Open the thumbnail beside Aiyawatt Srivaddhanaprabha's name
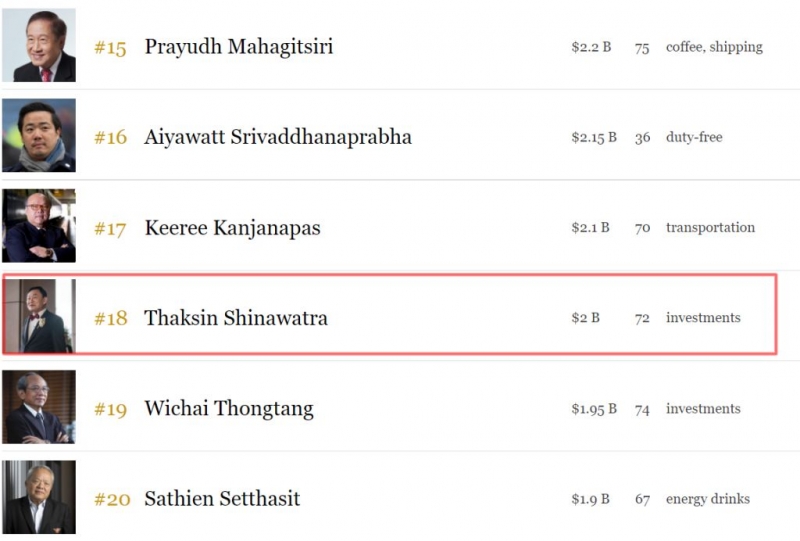The width and height of the screenshot is (800, 541). 38,136
